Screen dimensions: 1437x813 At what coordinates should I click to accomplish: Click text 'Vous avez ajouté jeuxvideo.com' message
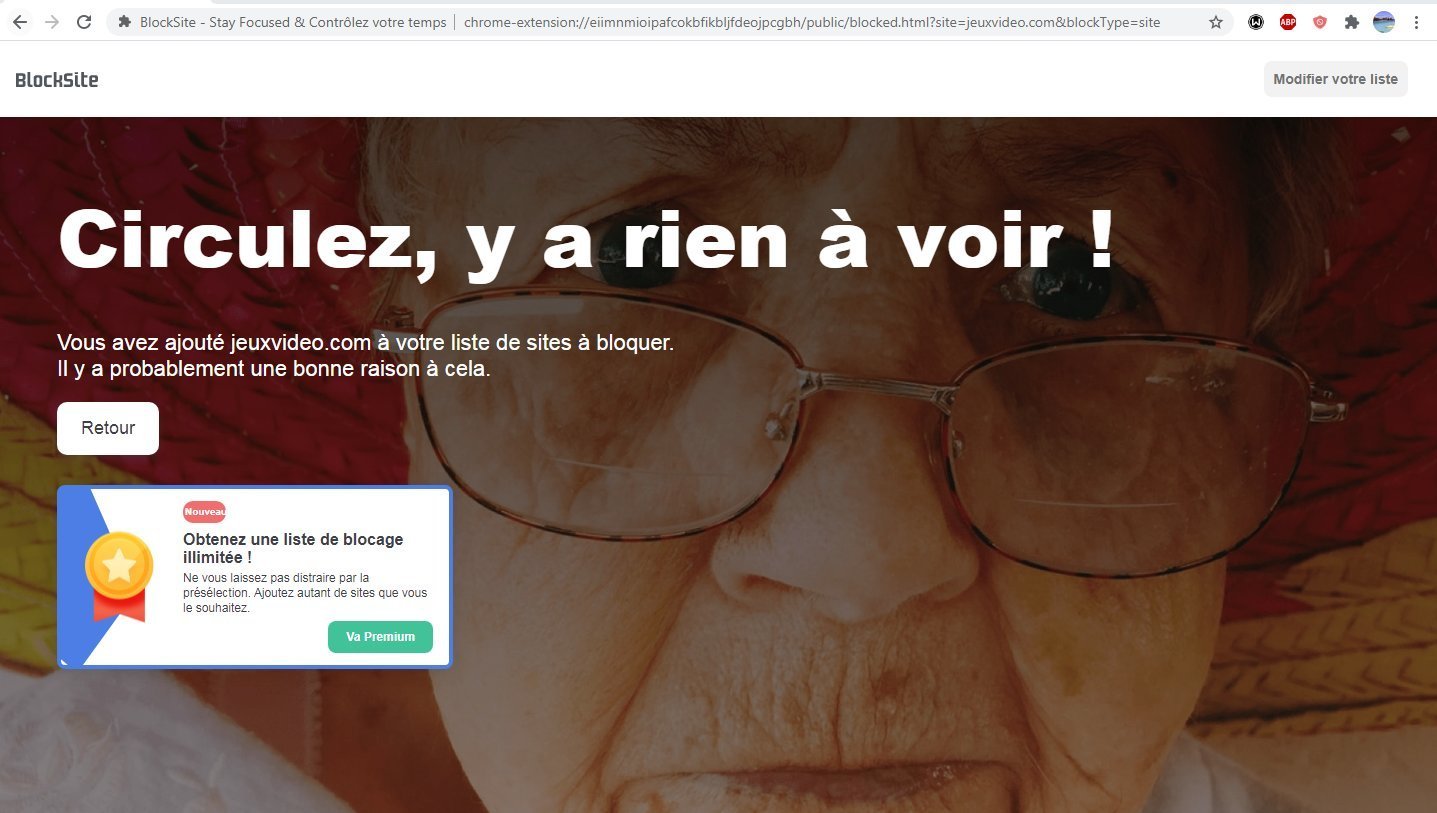click(366, 342)
